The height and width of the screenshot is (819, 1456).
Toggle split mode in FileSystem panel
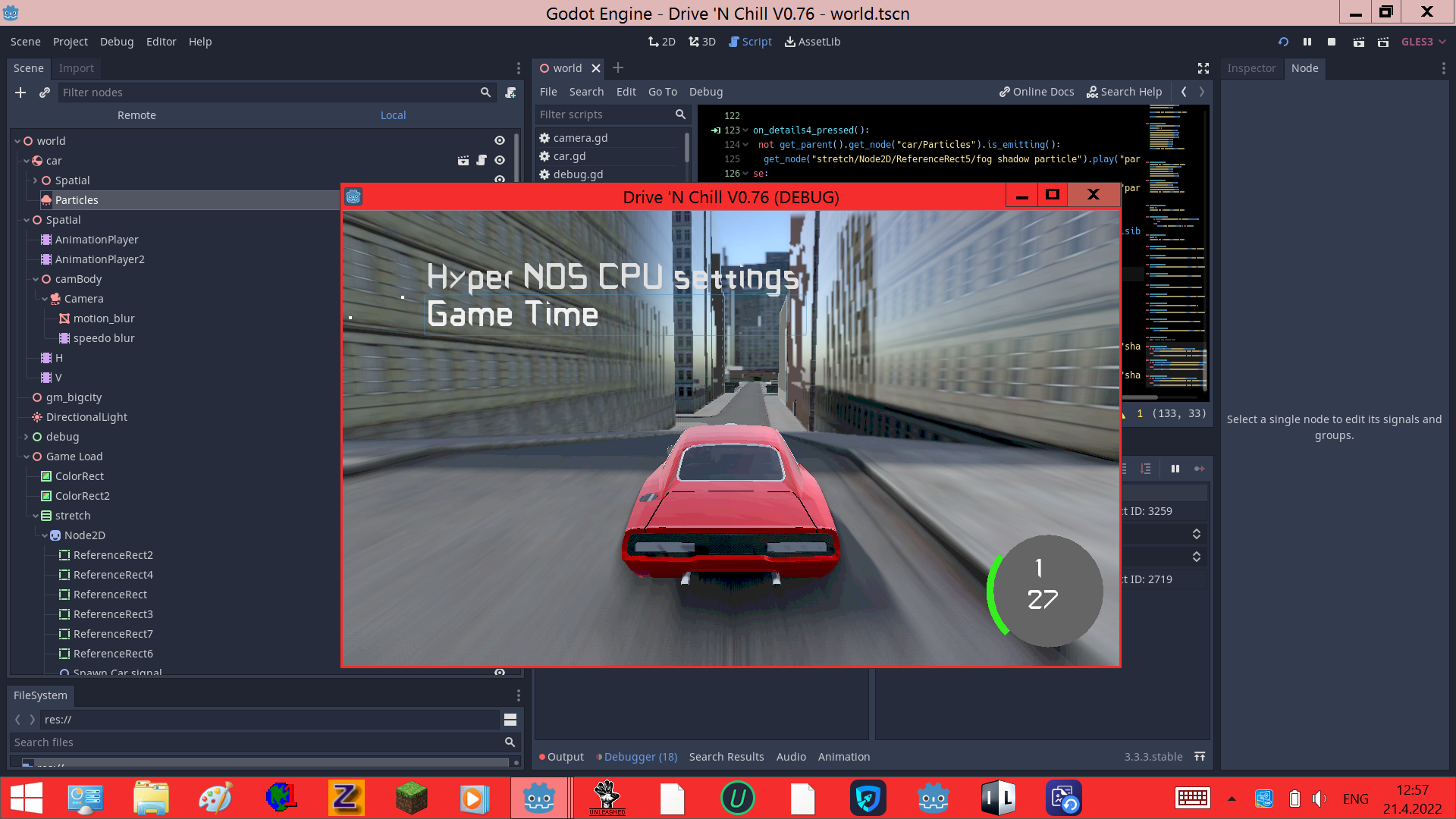point(510,720)
